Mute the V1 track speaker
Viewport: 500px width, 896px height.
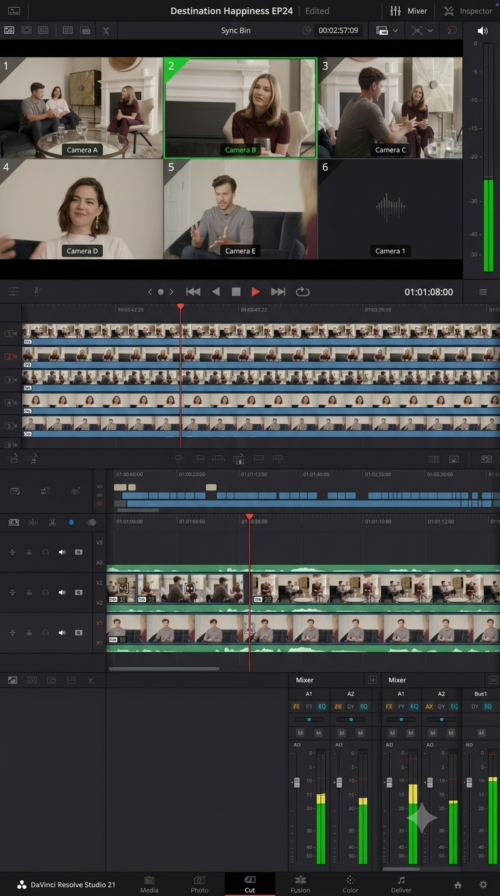(62, 633)
